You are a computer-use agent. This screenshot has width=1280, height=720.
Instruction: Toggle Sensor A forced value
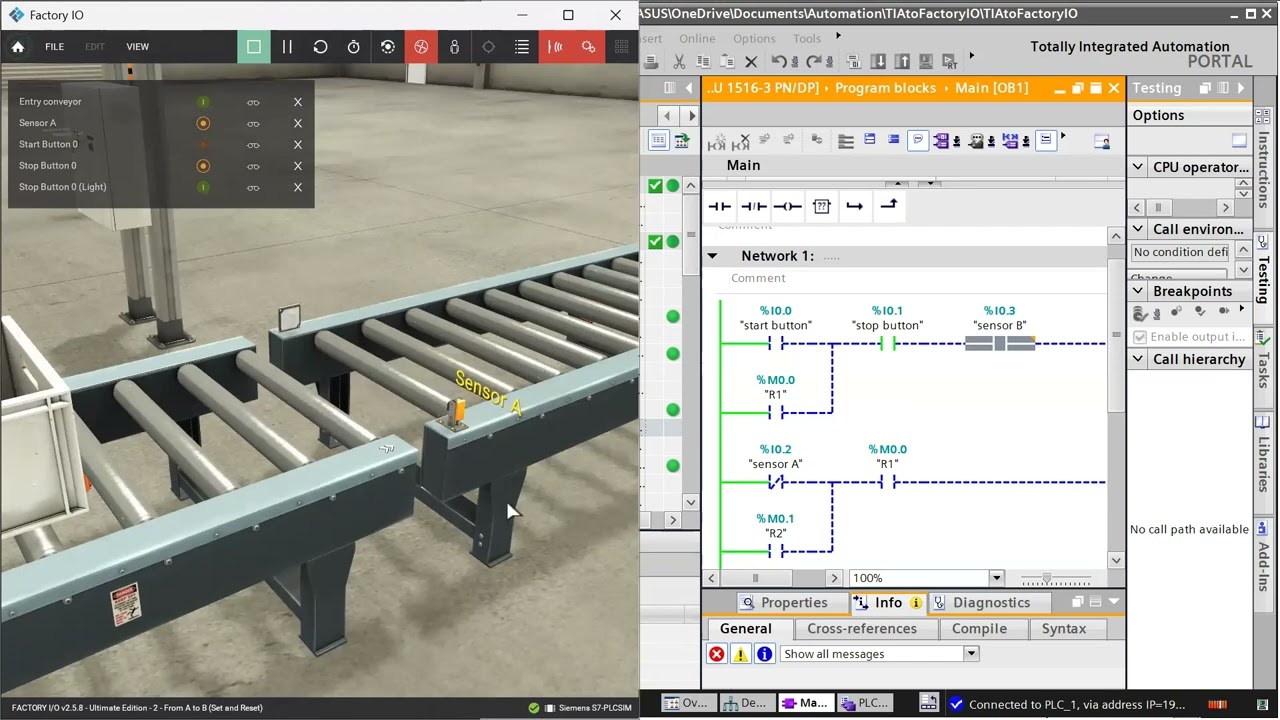point(203,123)
